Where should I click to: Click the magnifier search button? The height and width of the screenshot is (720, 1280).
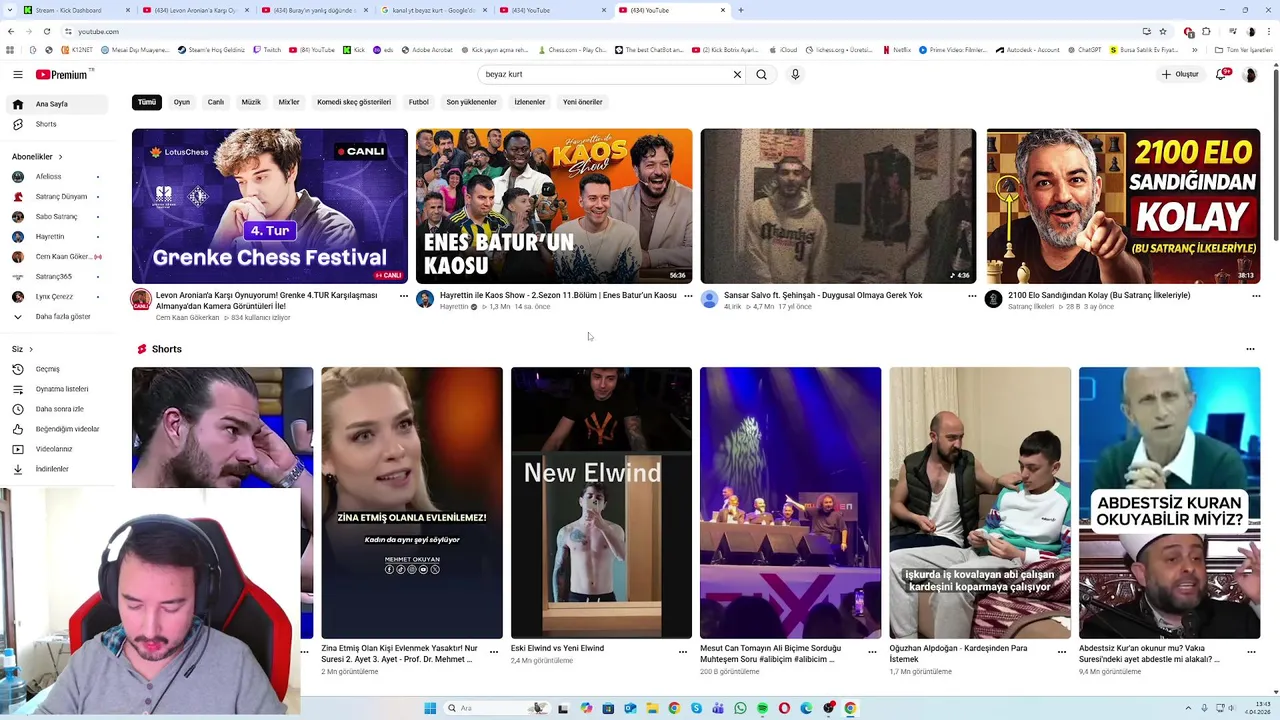click(x=761, y=74)
